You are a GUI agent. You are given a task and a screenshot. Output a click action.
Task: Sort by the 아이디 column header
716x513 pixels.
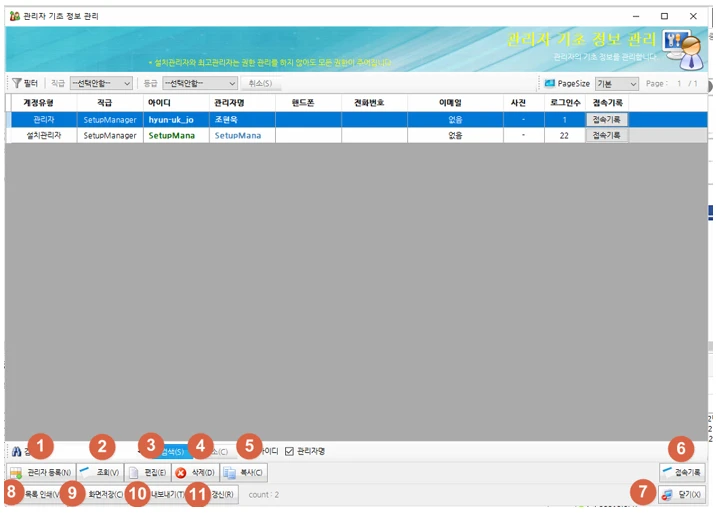(x=176, y=103)
